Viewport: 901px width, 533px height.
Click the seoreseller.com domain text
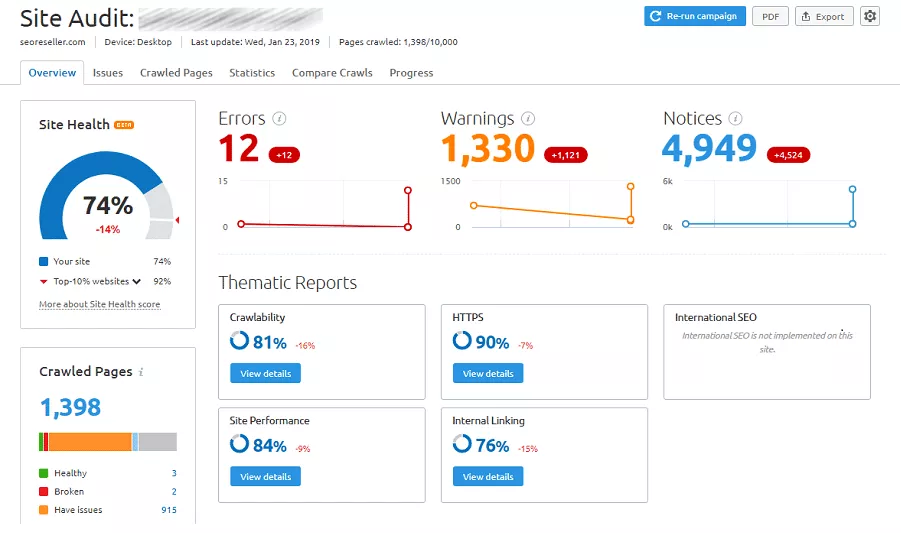point(52,42)
